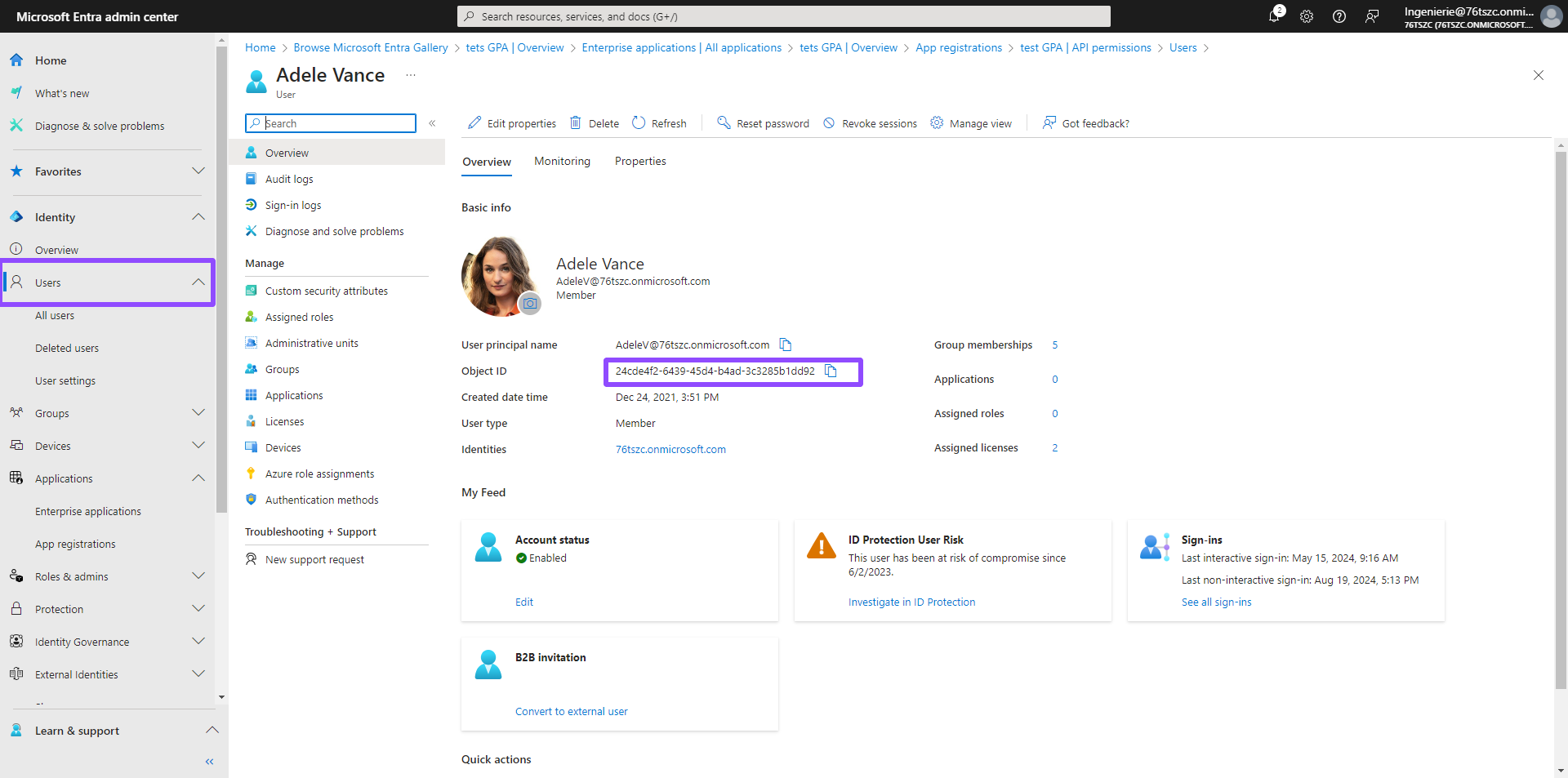Expand Devices in the left navigation

click(x=198, y=445)
